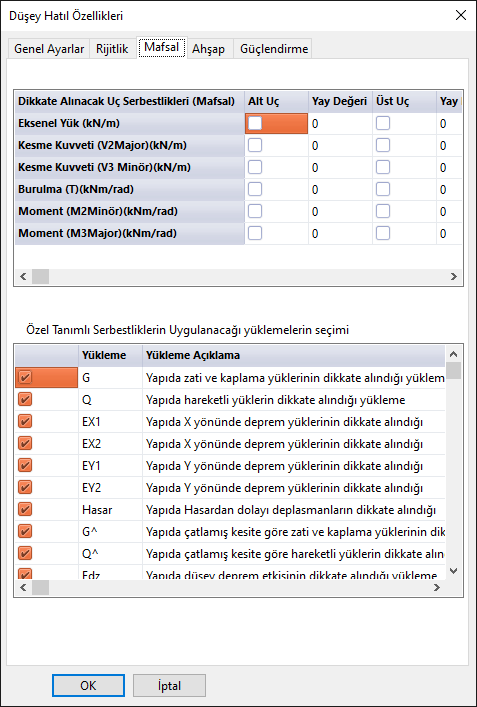Select the EX1 load name cell

pyautogui.click(x=110, y=422)
